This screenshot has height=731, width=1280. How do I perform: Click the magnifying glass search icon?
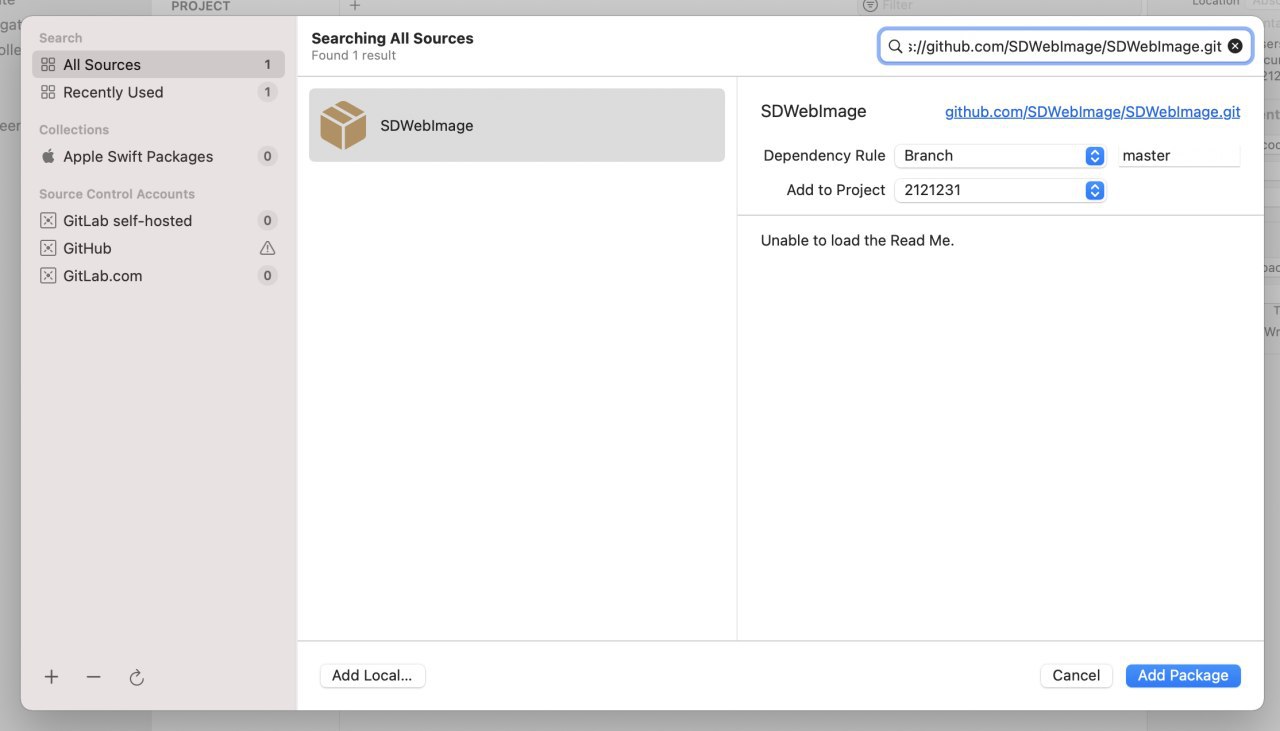coord(896,46)
